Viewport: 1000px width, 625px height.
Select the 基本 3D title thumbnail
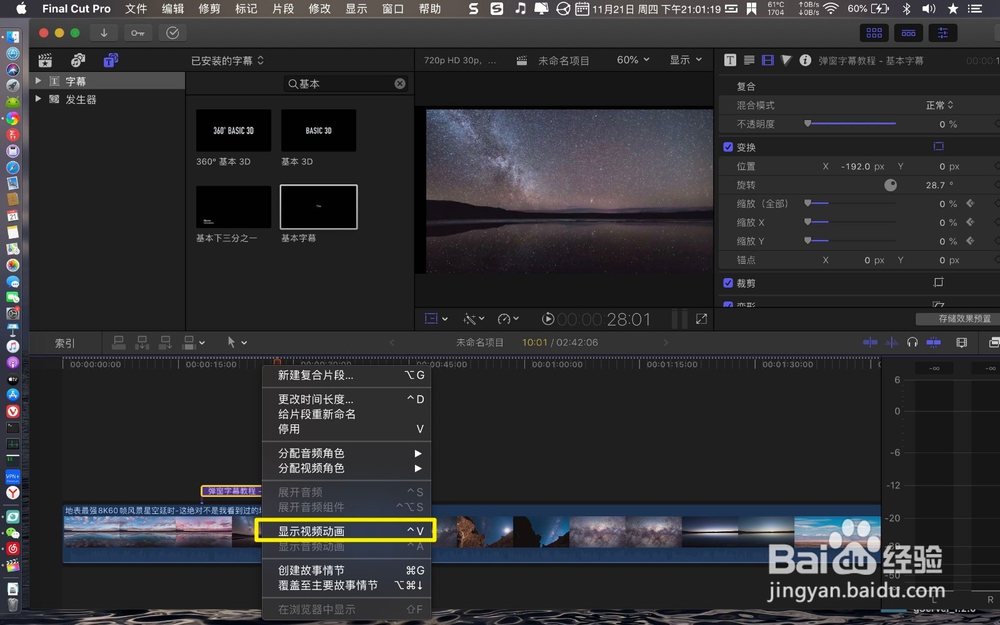click(318, 130)
